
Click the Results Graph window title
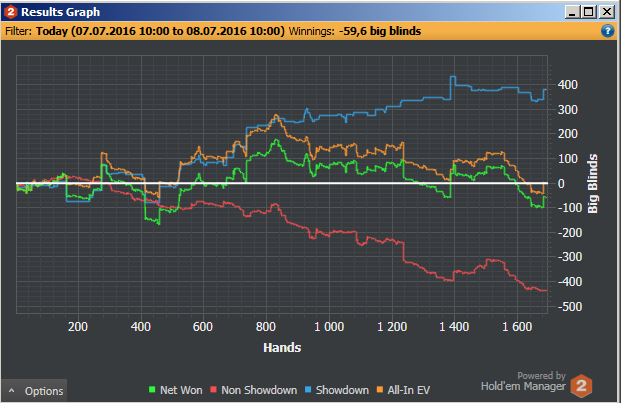tap(61, 12)
